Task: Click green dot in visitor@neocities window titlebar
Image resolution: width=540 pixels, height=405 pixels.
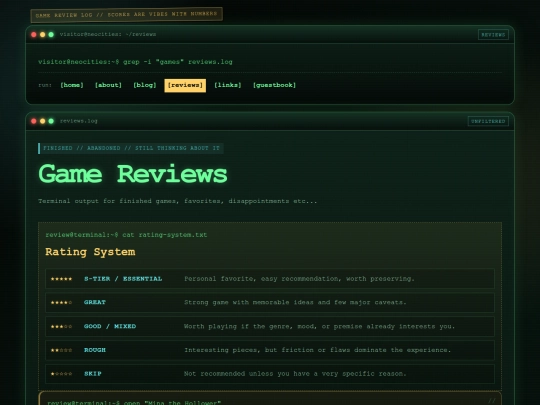Action: pyautogui.click(x=51, y=34)
